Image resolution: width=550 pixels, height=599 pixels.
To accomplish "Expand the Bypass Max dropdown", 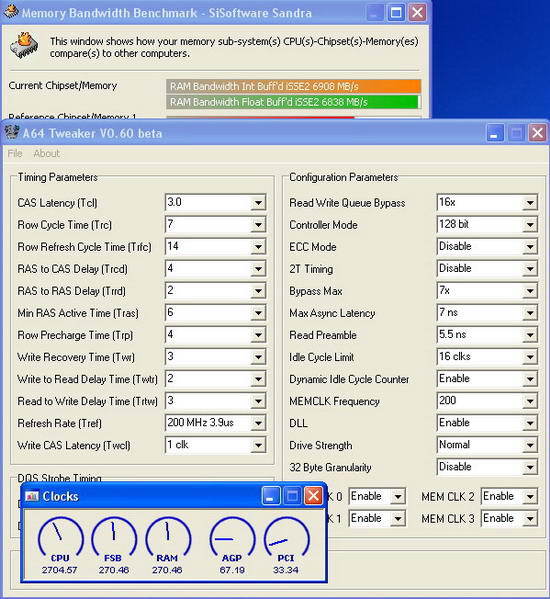I will pyautogui.click(x=530, y=291).
